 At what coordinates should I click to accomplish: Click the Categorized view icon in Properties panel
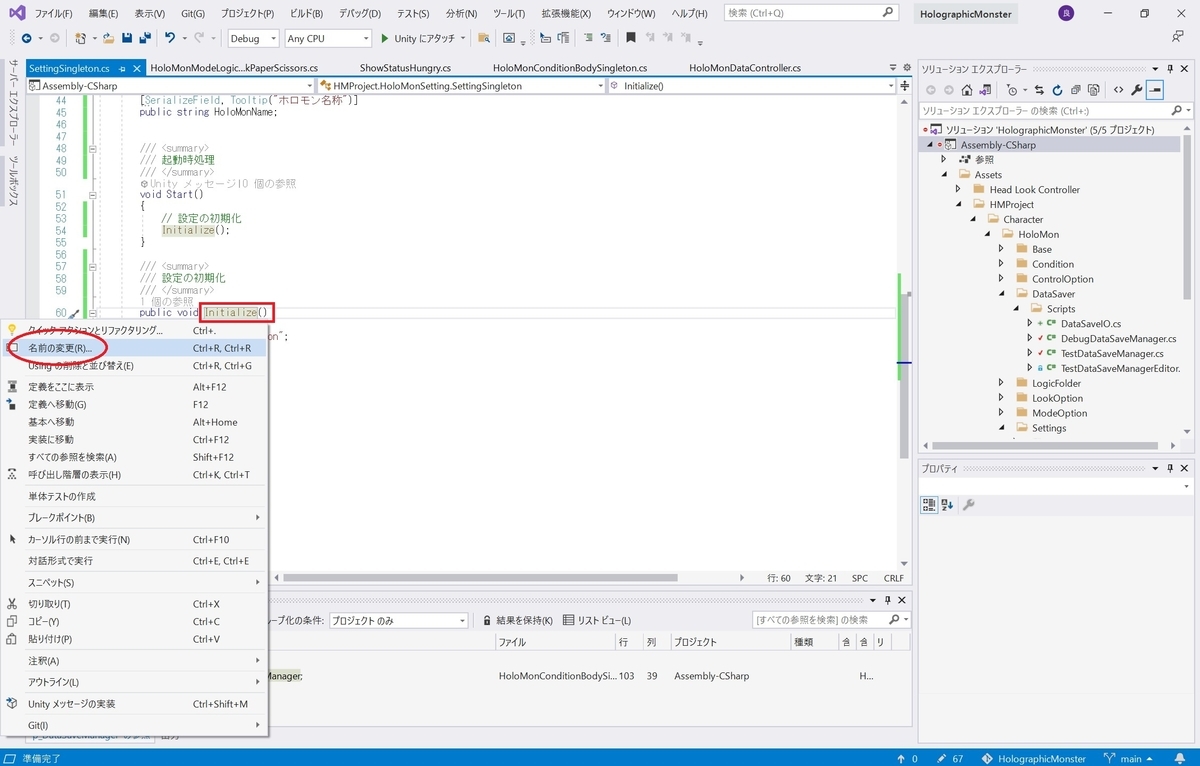[x=929, y=505]
